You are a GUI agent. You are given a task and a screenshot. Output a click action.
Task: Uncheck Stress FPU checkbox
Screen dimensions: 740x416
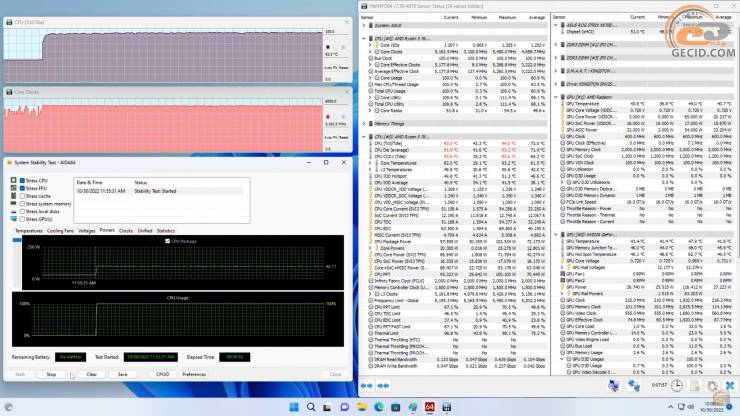point(22,188)
